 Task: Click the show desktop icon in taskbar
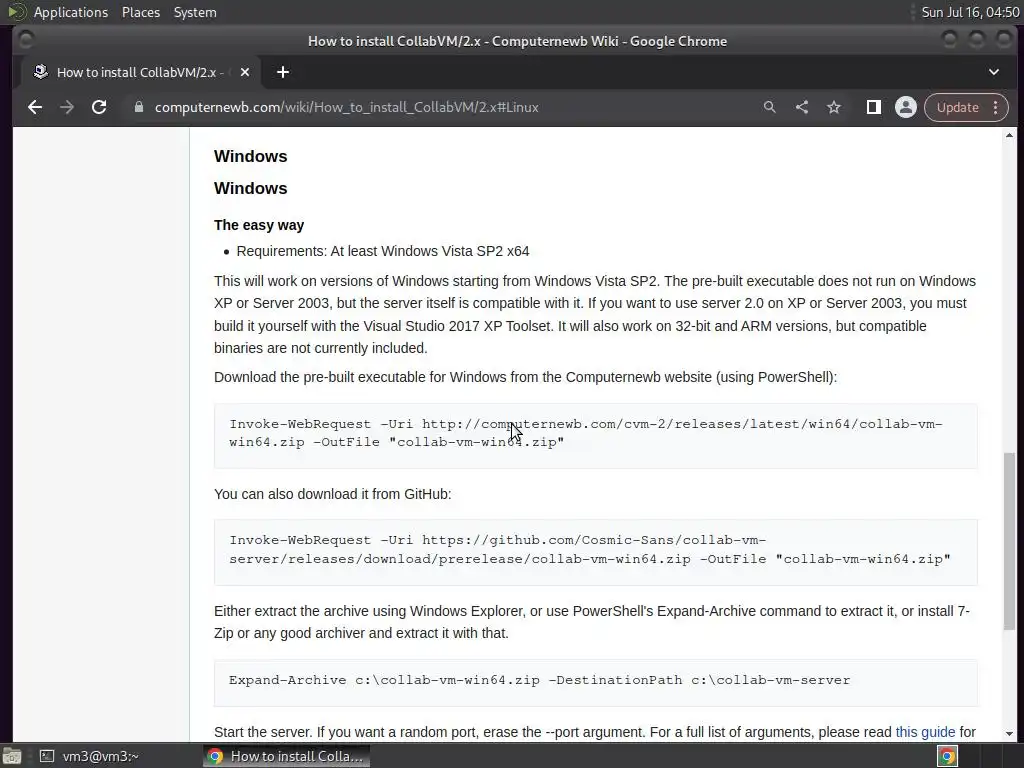[x=11, y=756]
